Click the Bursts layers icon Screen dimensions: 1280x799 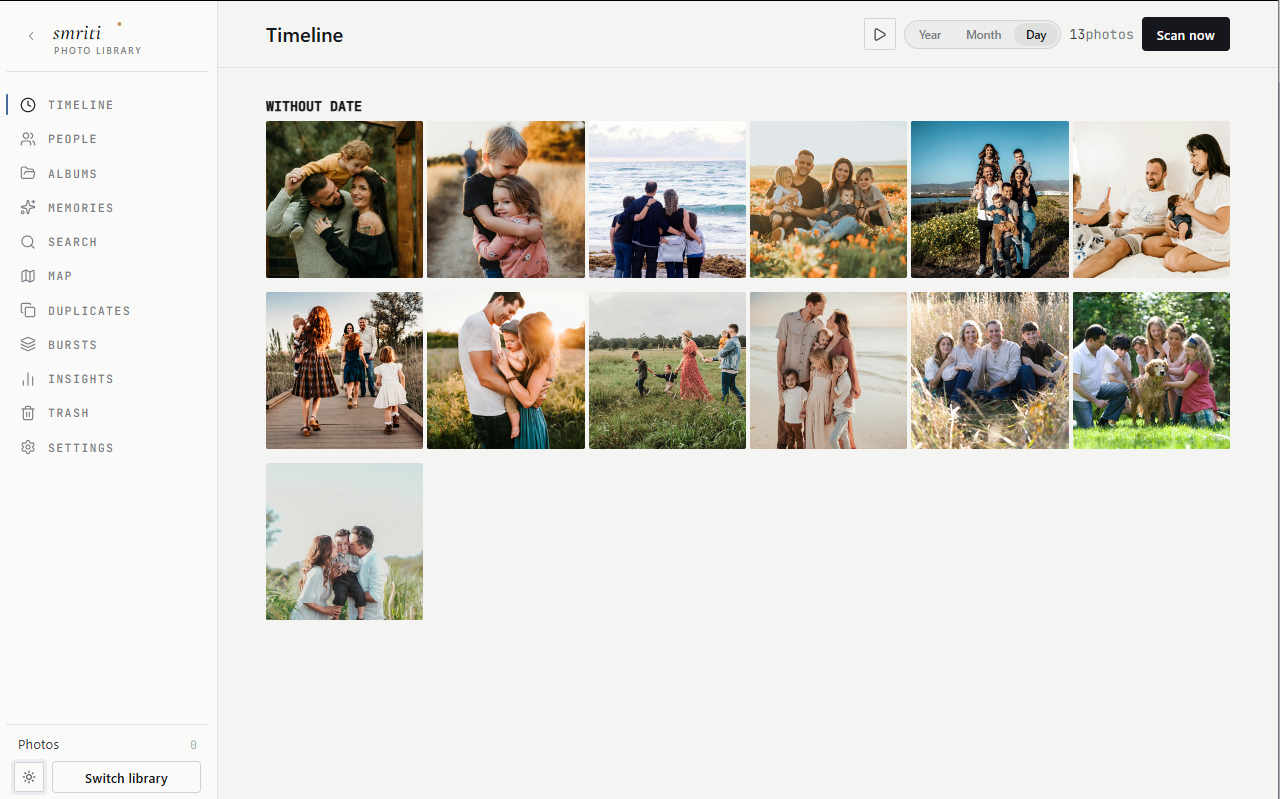pos(28,345)
